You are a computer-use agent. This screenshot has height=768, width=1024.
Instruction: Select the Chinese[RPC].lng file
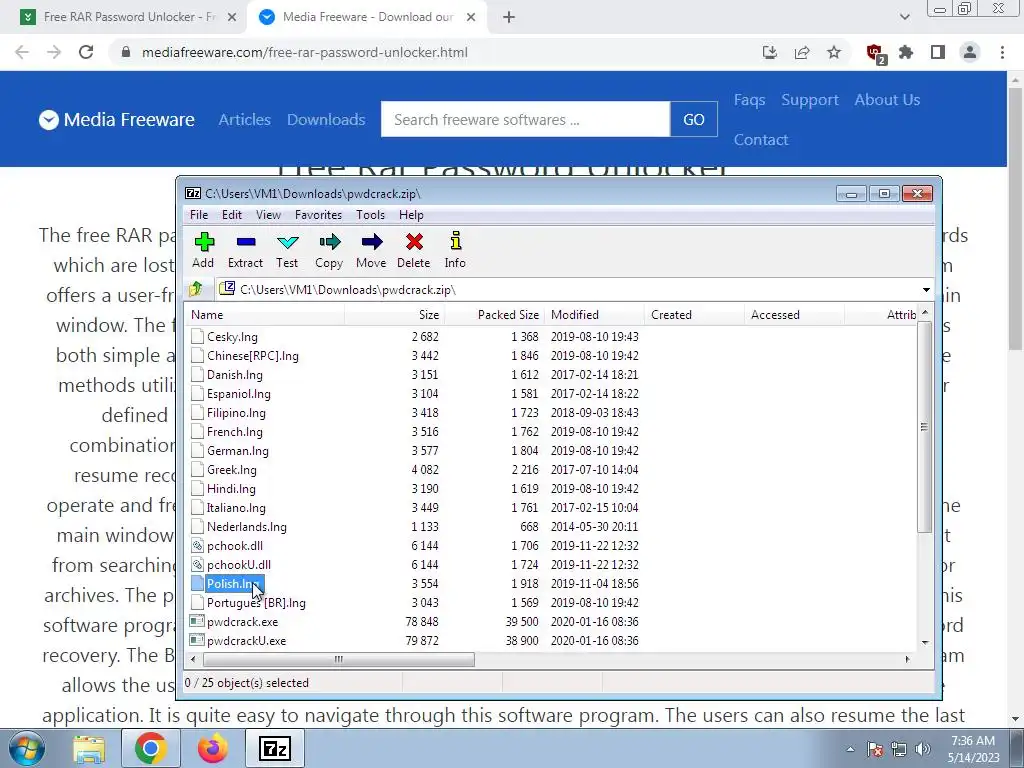[252, 356]
